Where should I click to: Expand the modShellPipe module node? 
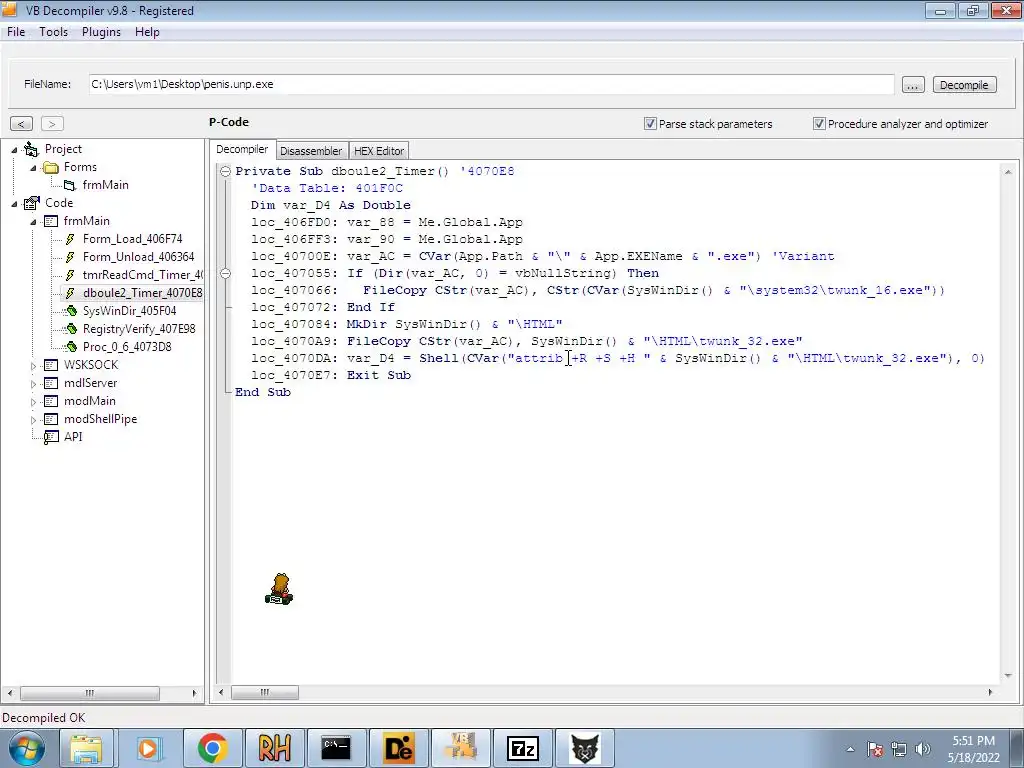[33, 420]
